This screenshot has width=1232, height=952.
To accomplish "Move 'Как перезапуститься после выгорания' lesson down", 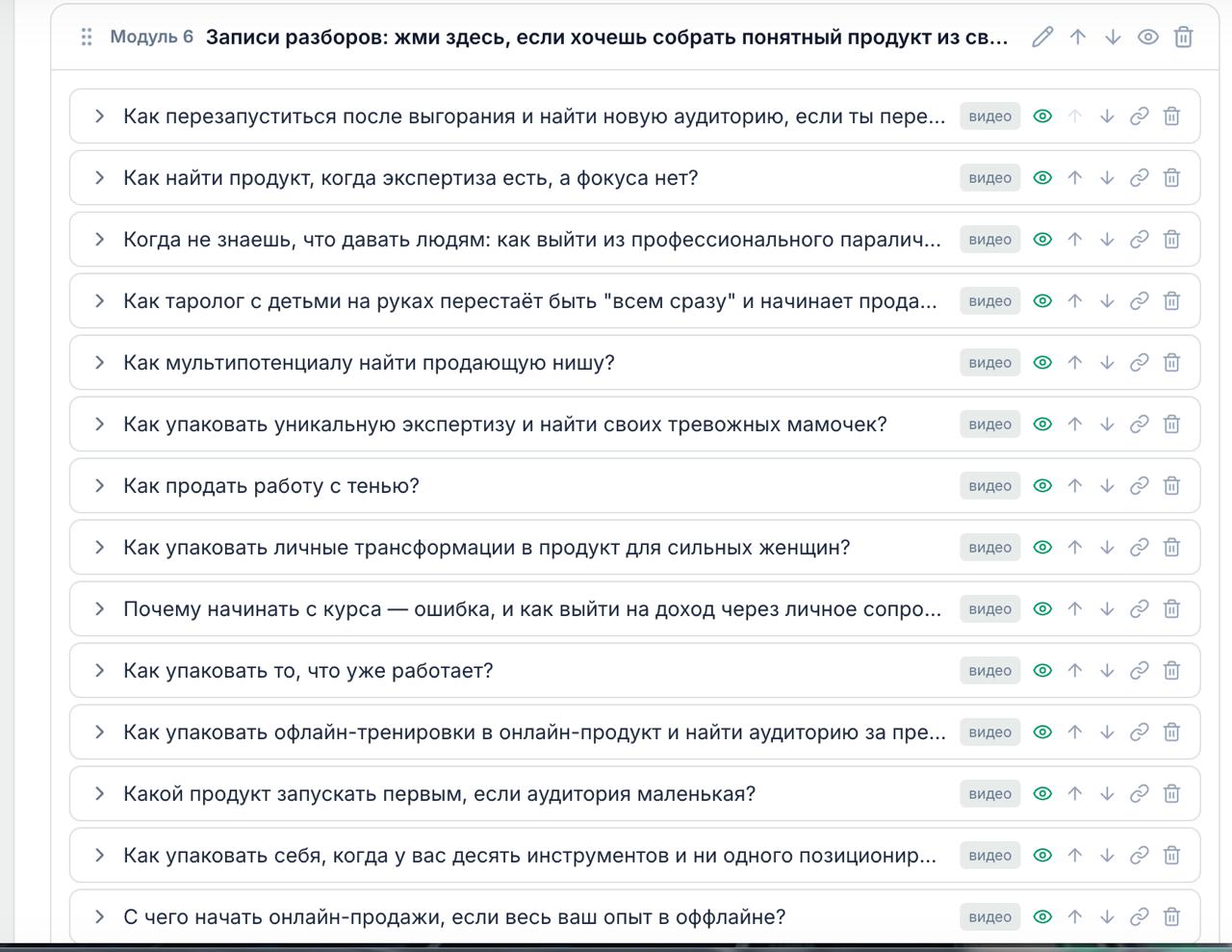I will 1107,116.
